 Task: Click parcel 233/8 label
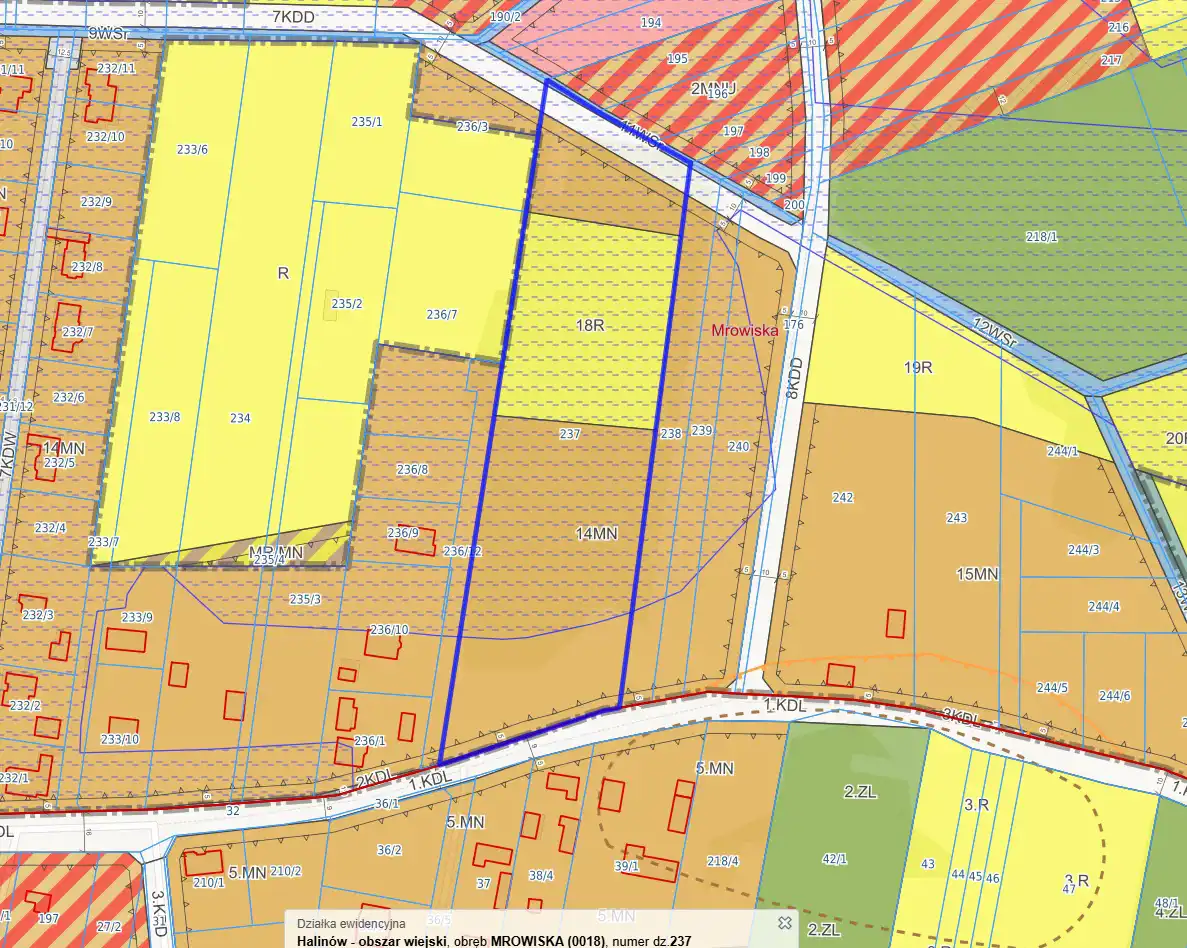165,416
